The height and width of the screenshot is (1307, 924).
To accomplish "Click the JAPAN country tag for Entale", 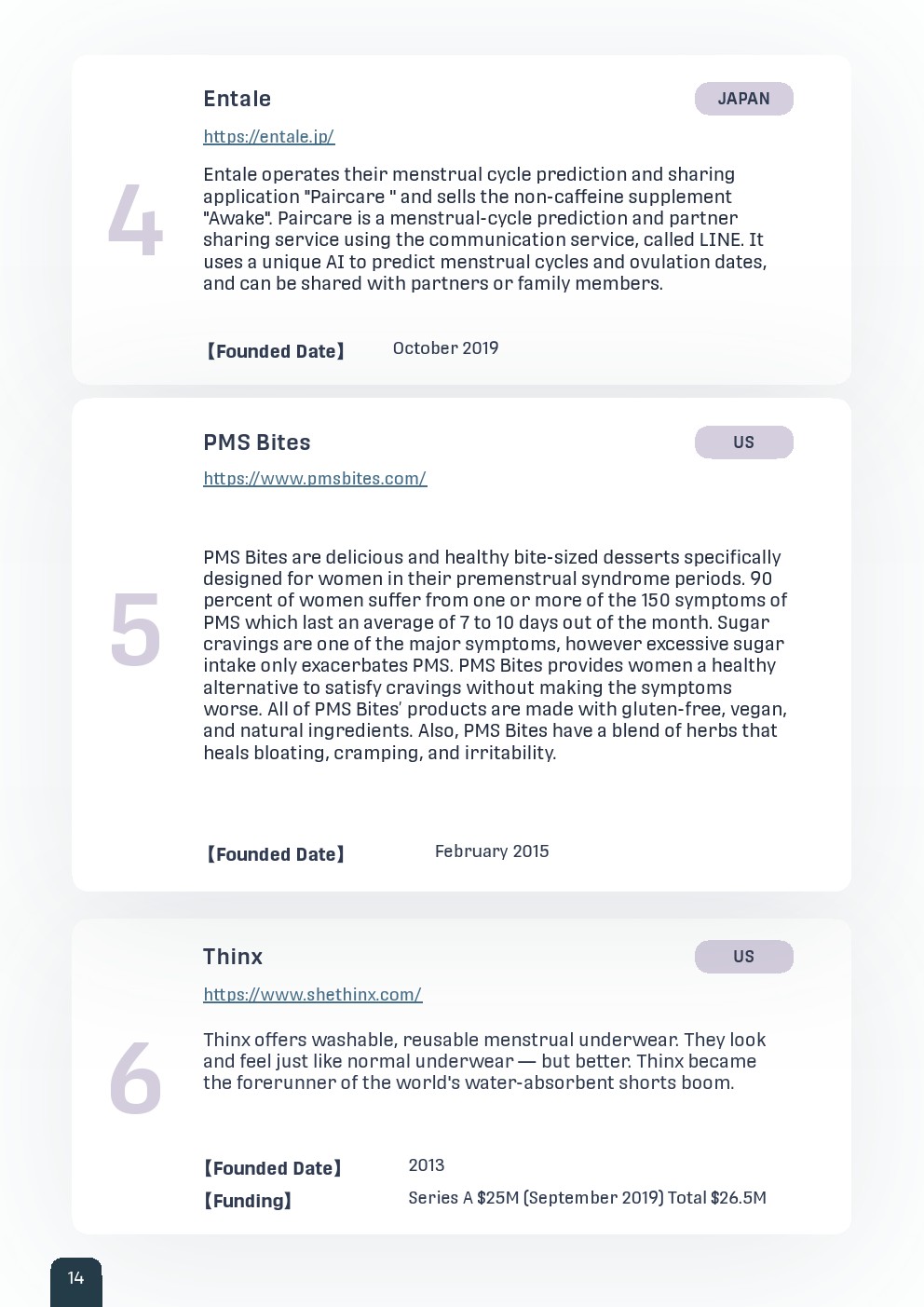I will tap(743, 99).
